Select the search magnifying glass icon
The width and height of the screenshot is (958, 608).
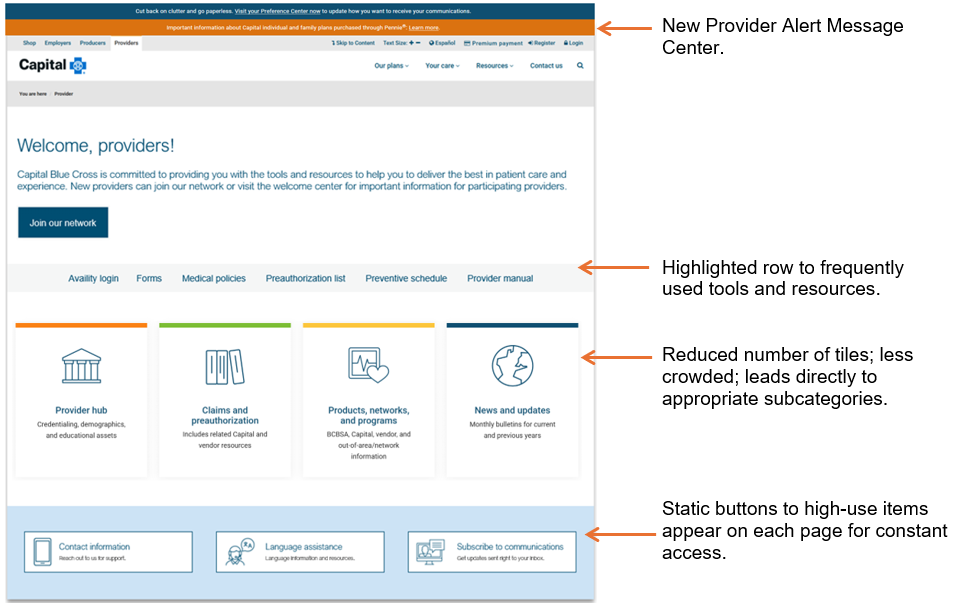(580, 65)
